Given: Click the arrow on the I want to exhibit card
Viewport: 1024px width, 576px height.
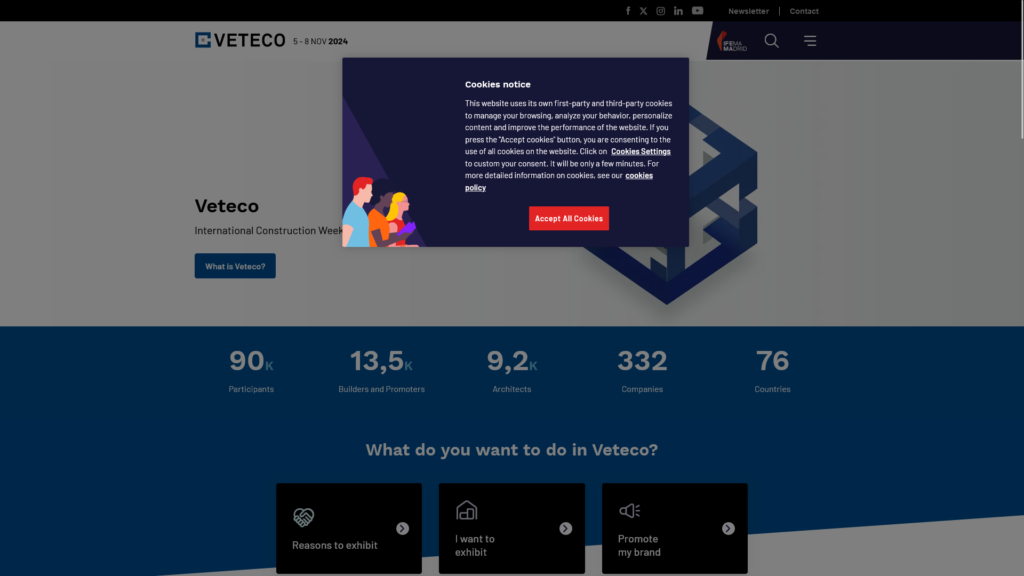Looking at the screenshot, I should (566, 528).
